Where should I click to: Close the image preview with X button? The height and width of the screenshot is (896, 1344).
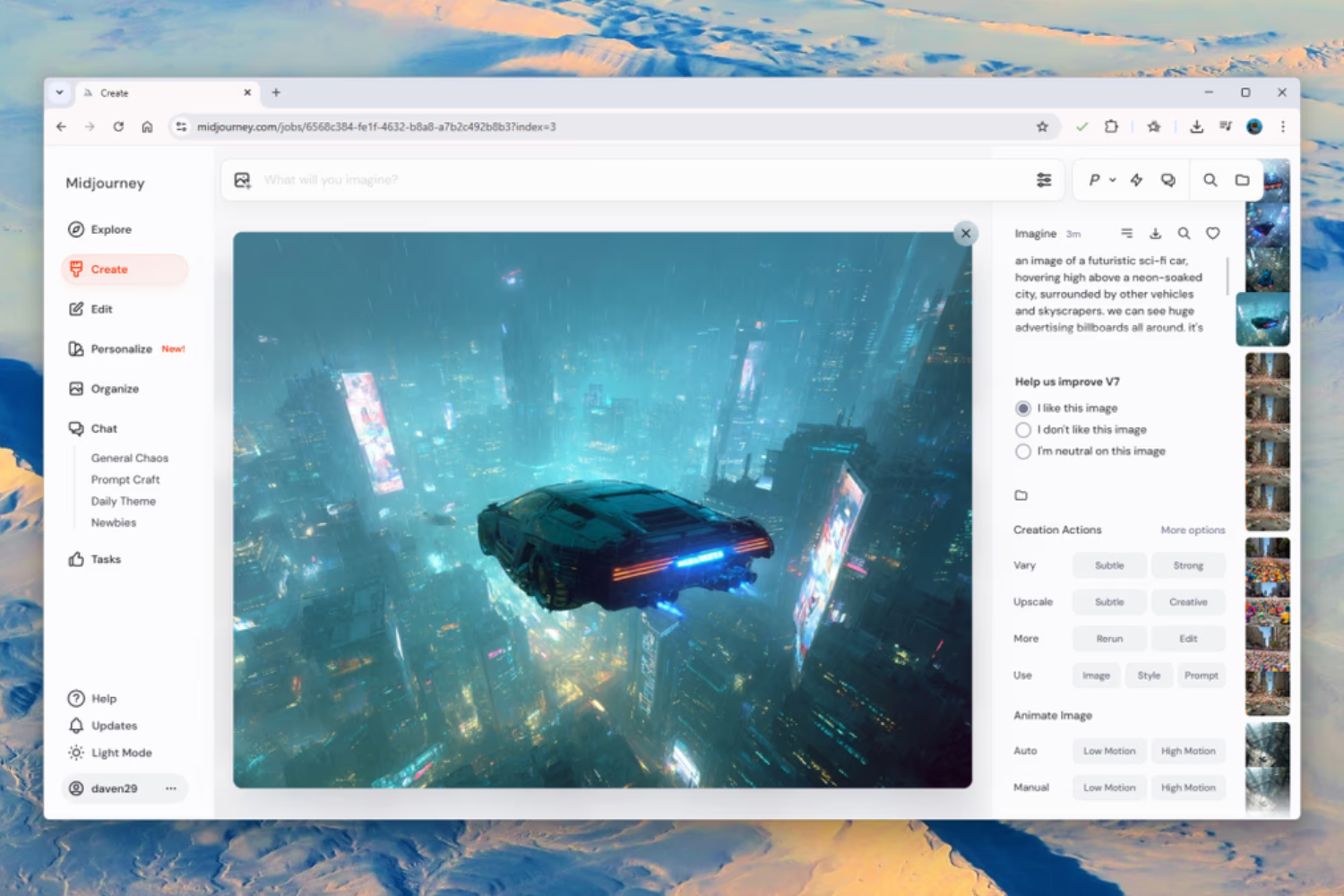coord(965,234)
